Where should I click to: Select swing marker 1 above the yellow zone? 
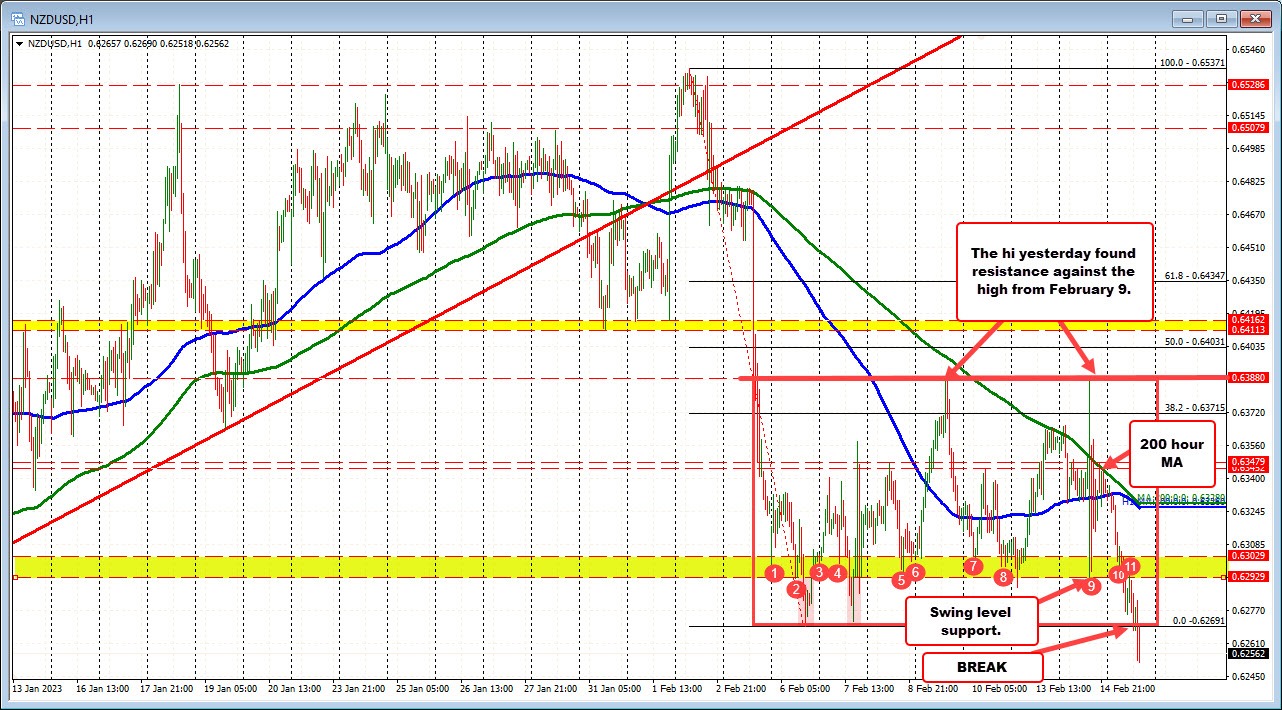[773, 573]
